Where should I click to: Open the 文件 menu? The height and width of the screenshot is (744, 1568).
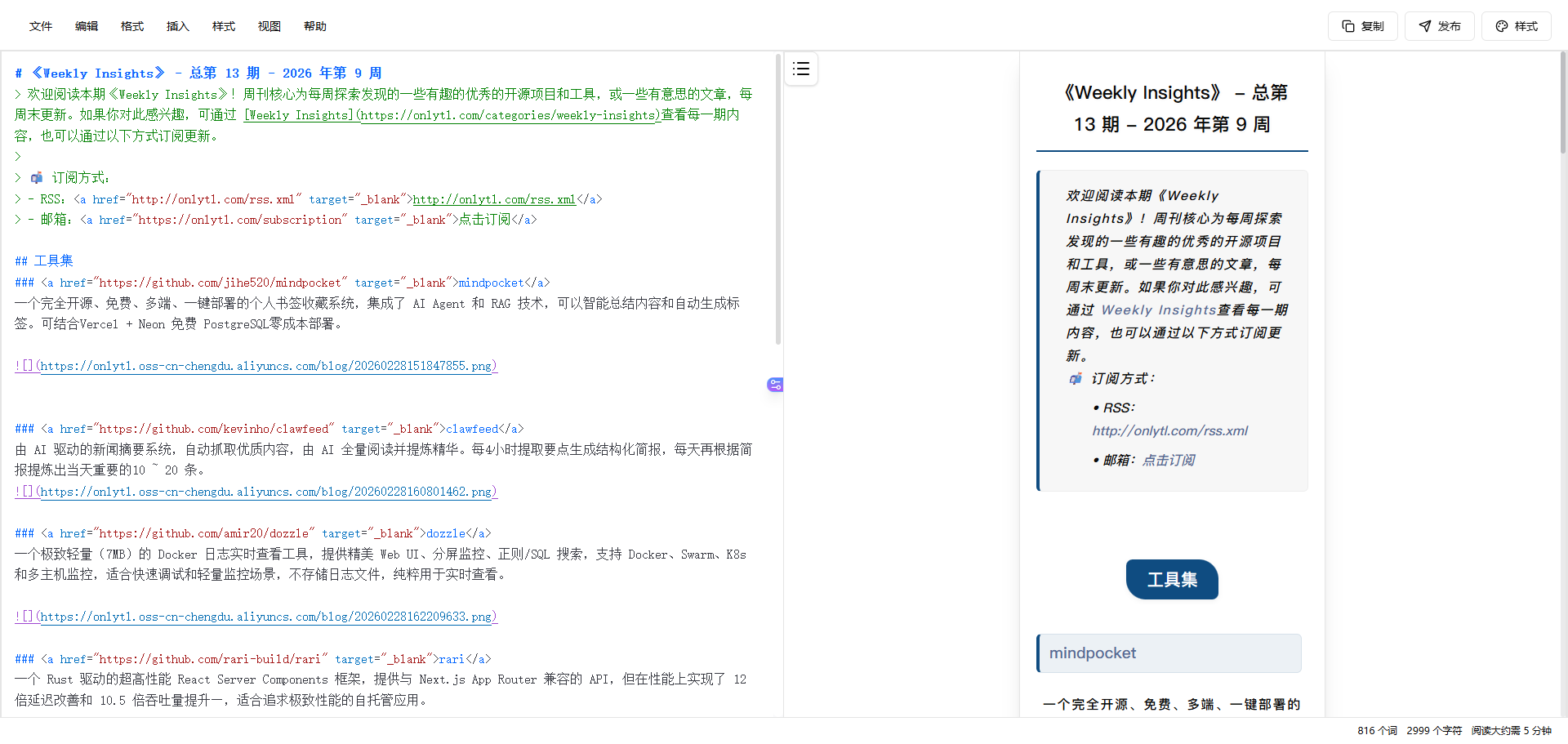(x=41, y=26)
